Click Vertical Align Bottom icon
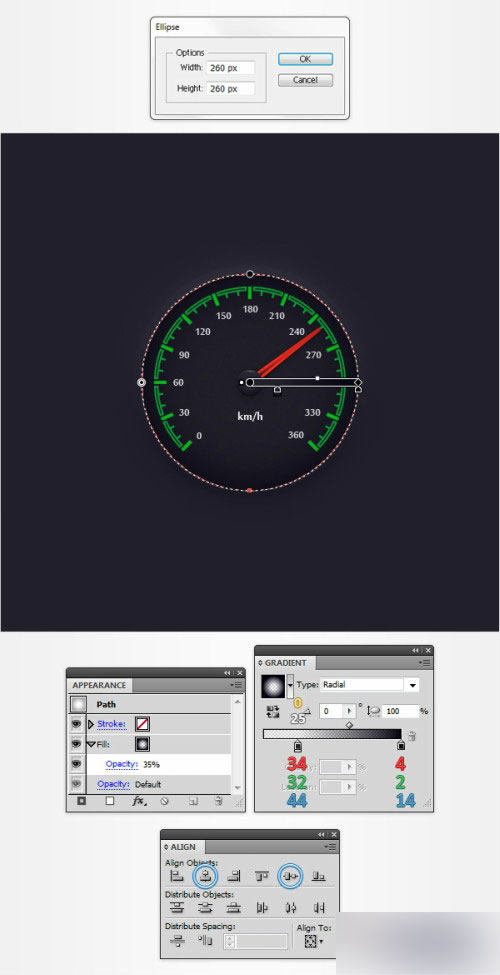Viewport: 500px width, 975px height. (x=319, y=876)
